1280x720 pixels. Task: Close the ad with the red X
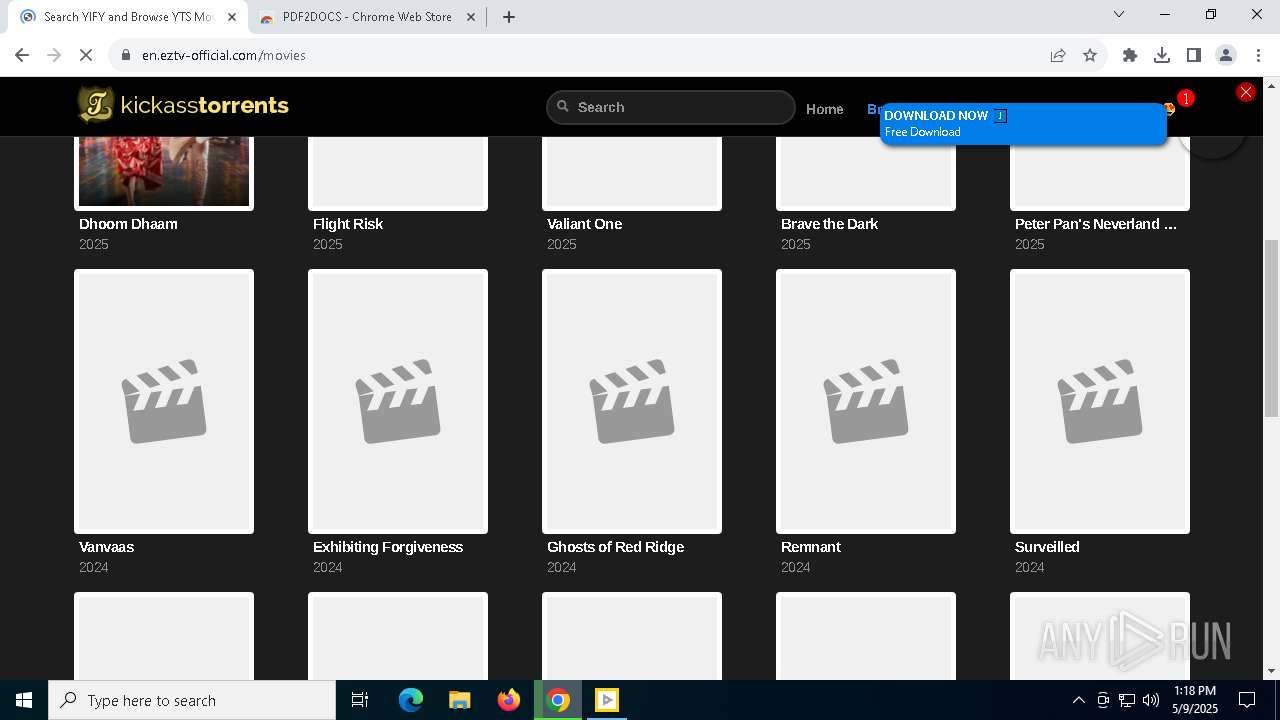click(x=1245, y=92)
